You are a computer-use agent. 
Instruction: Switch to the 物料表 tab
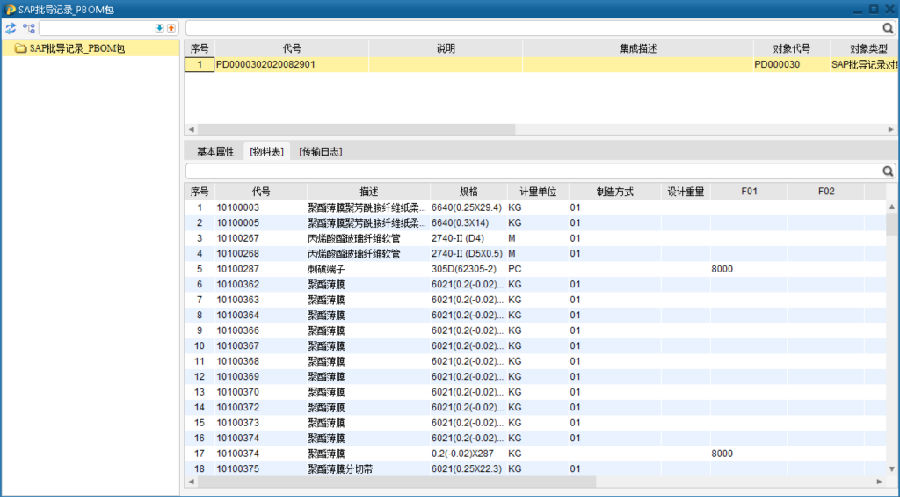pyautogui.click(x=266, y=152)
